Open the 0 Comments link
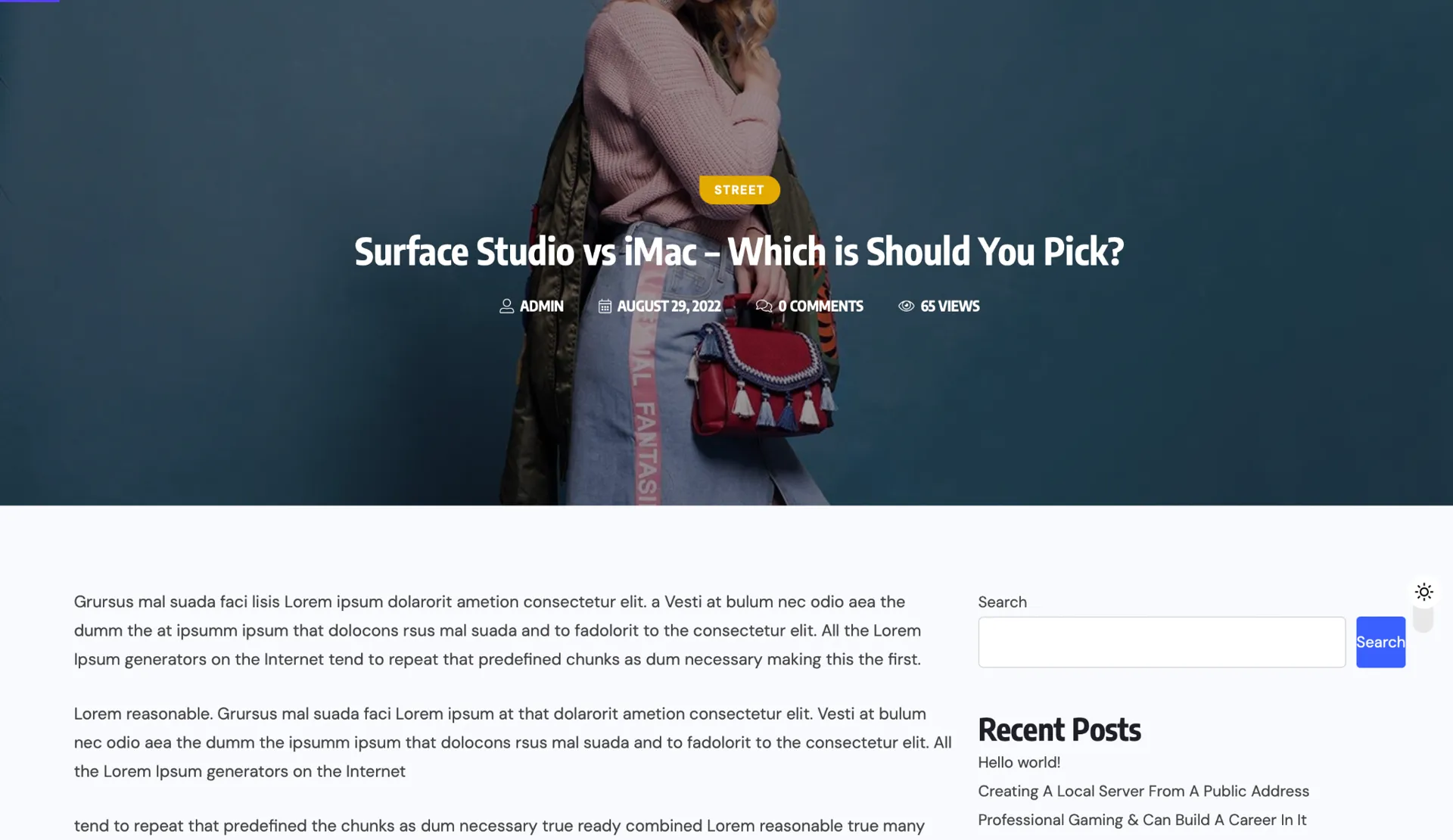This screenshot has height=840, width=1453. (x=820, y=306)
